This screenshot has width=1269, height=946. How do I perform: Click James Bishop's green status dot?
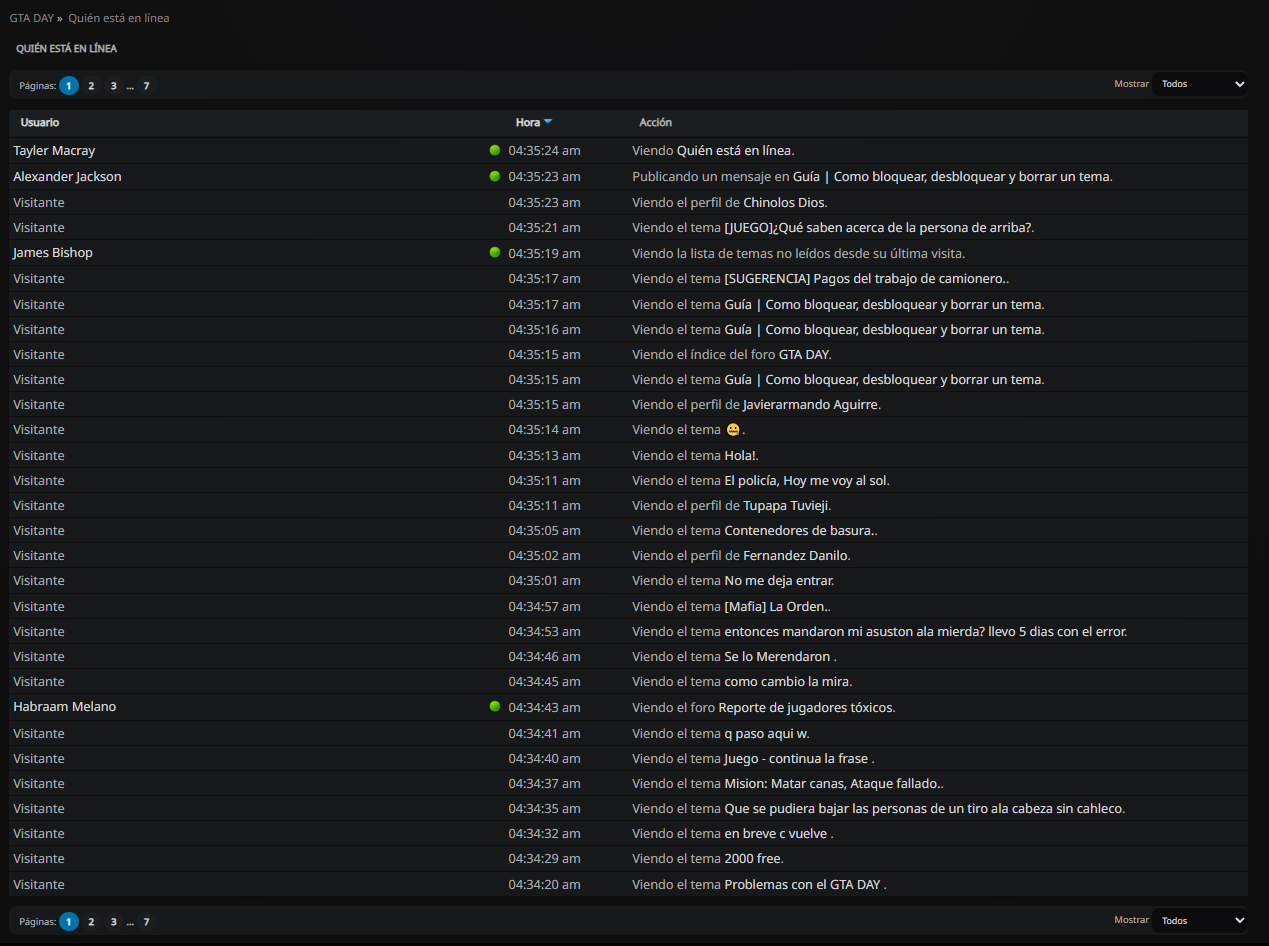click(494, 253)
